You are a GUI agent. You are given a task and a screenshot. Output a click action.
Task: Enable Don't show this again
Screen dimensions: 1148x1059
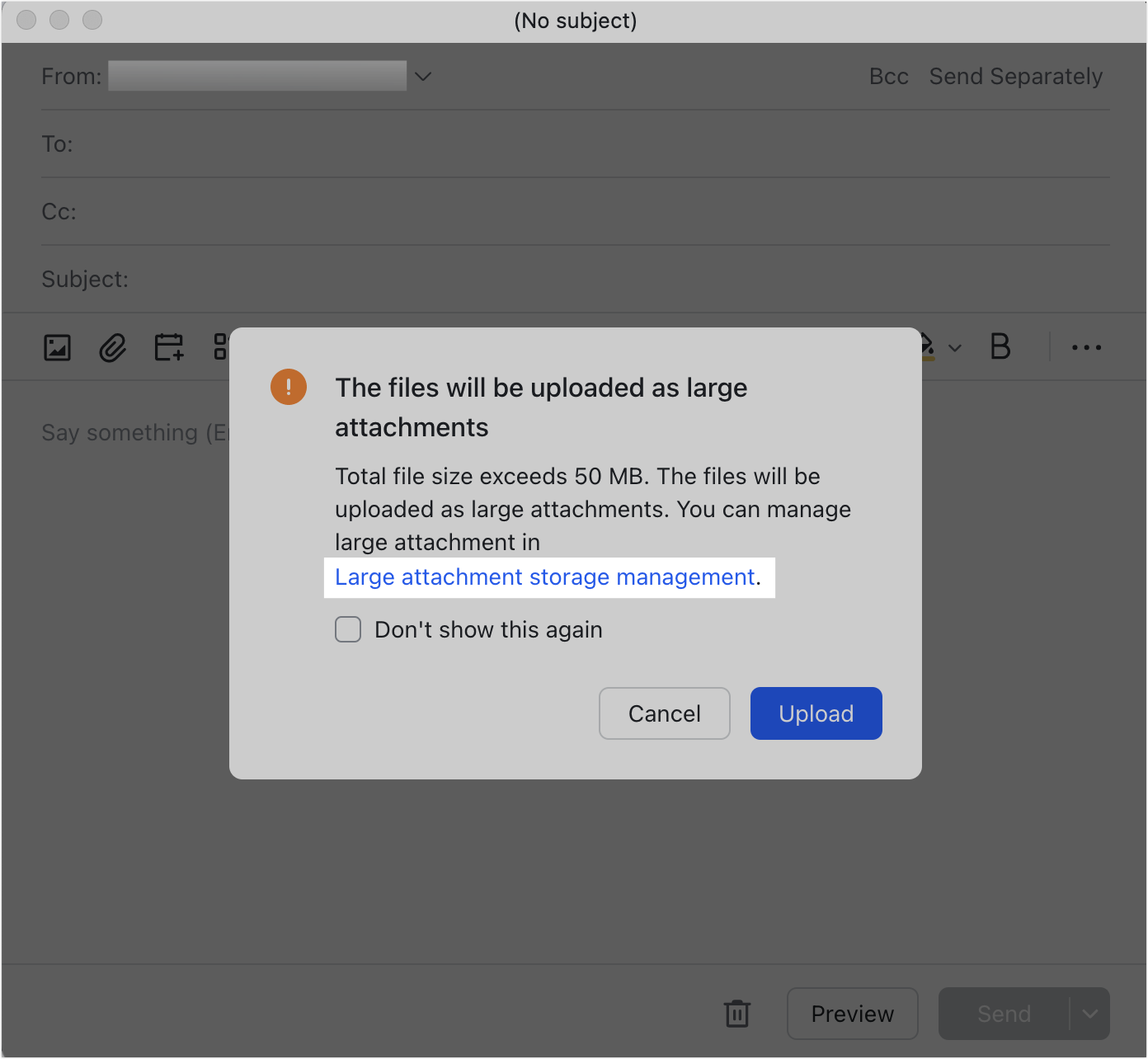pos(348,629)
